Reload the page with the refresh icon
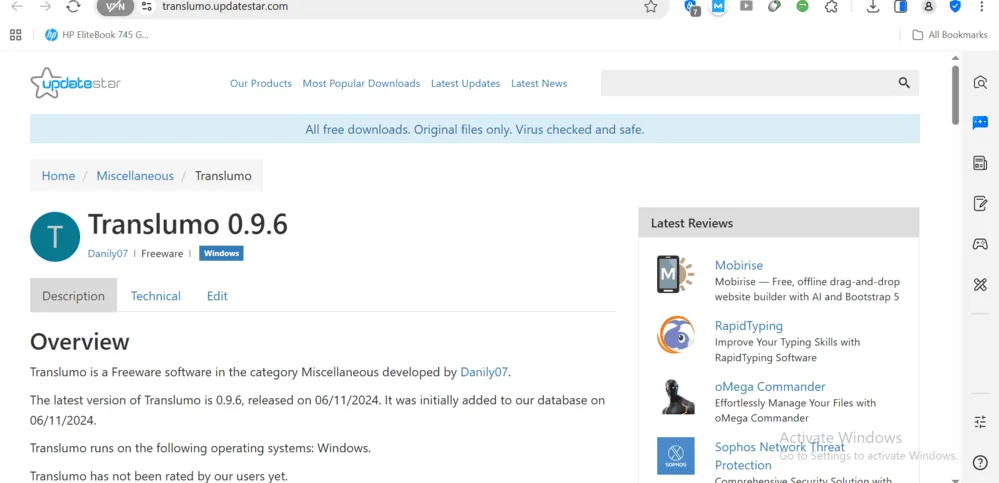 tap(73, 7)
